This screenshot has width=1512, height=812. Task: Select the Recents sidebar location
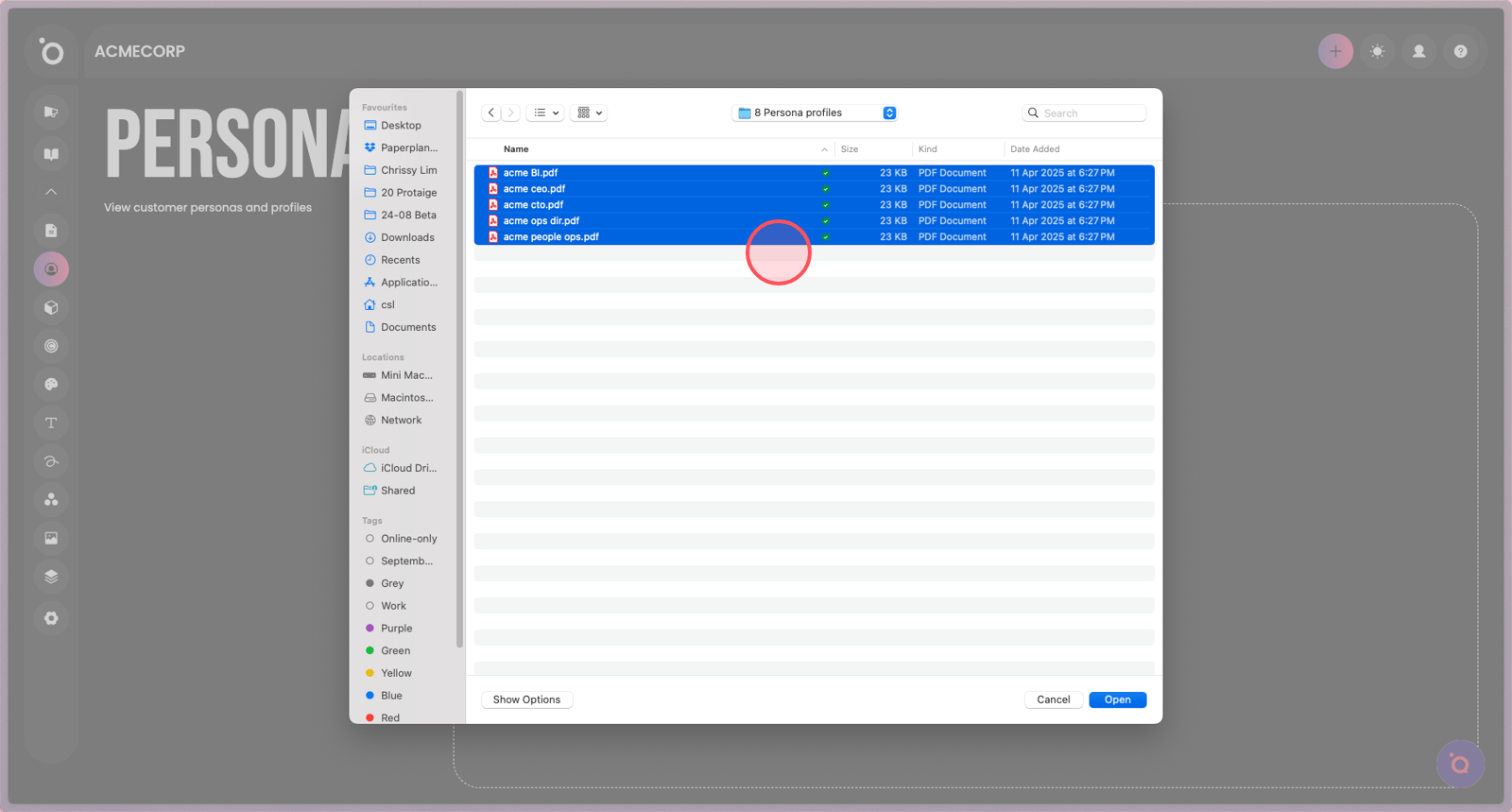[400, 260]
